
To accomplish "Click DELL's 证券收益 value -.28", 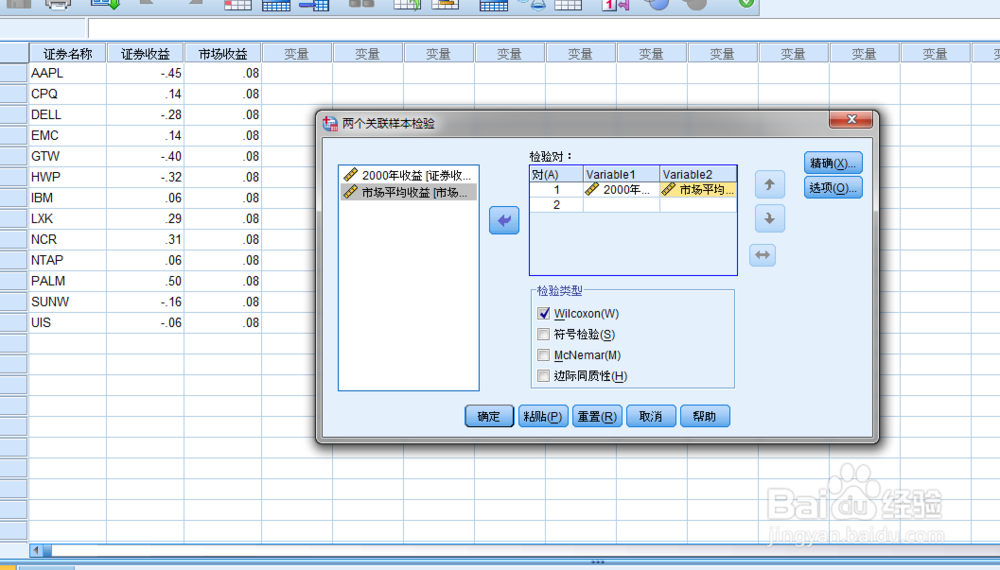I will [x=145, y=115].
